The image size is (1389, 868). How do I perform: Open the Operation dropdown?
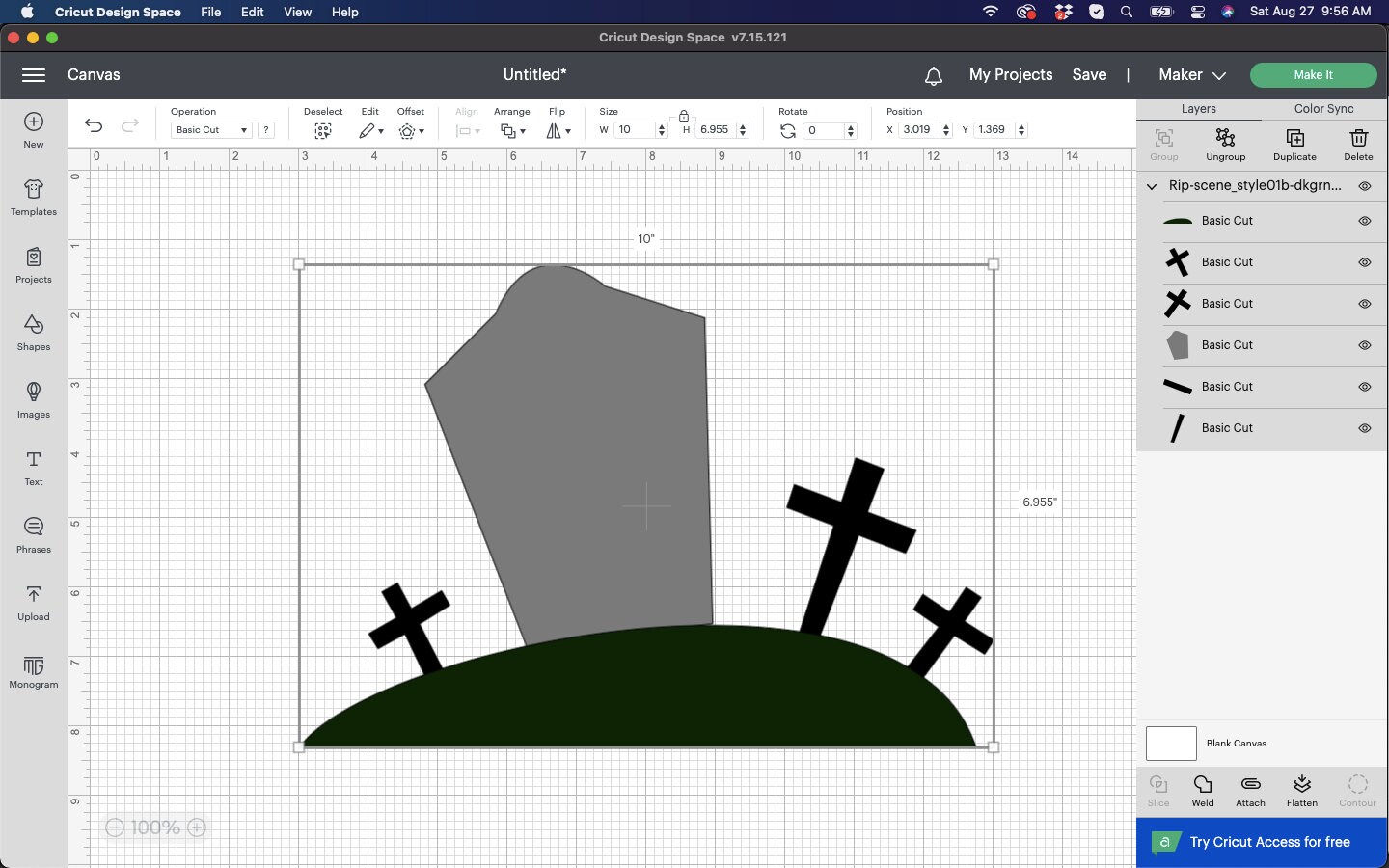pos(209,130)
